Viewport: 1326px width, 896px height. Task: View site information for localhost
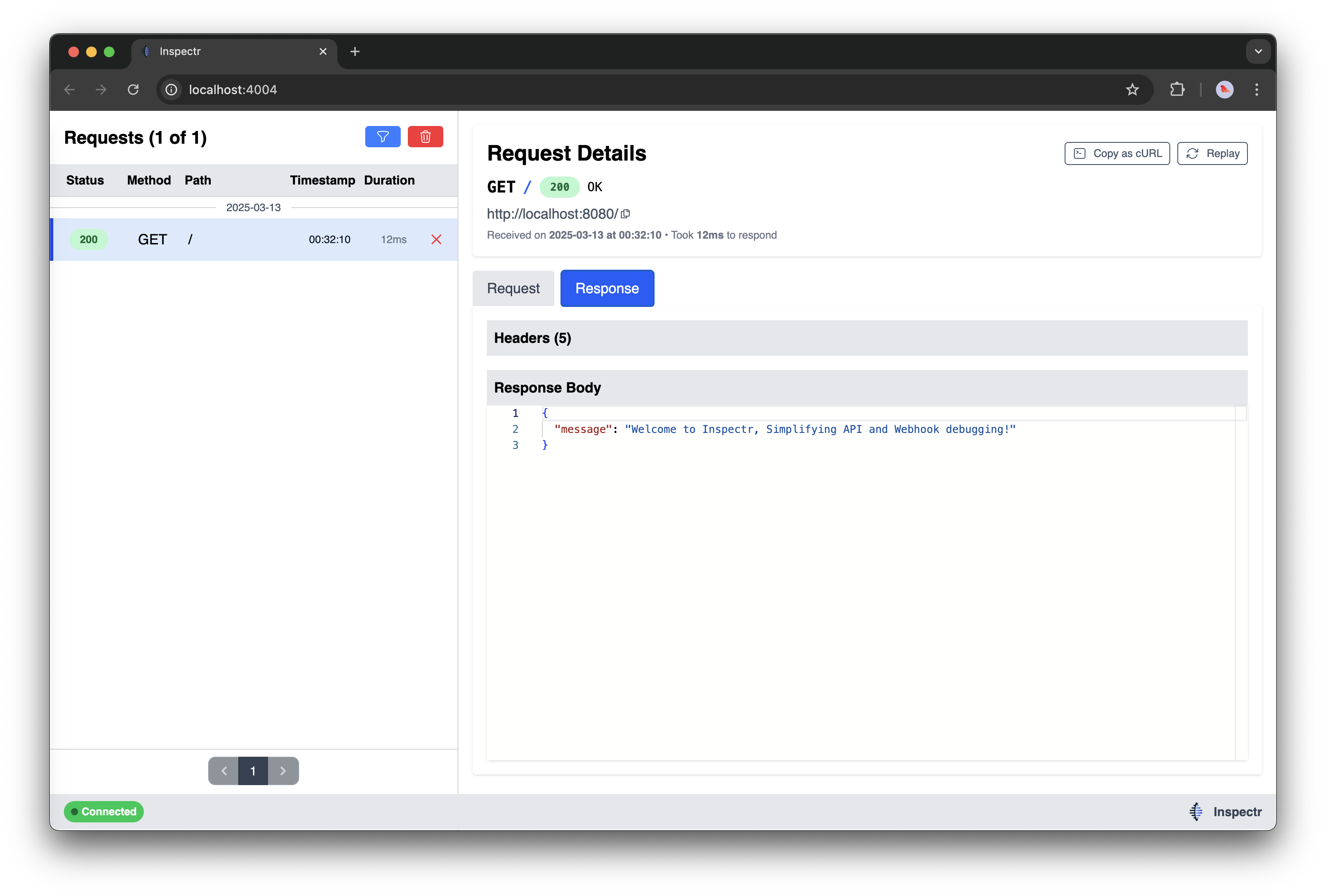[171, 90]
